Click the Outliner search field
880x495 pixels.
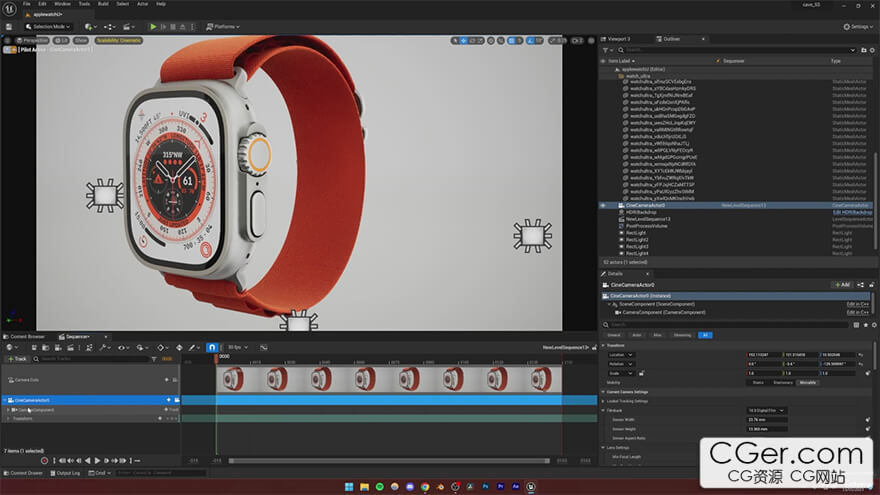tap(737, 50)
